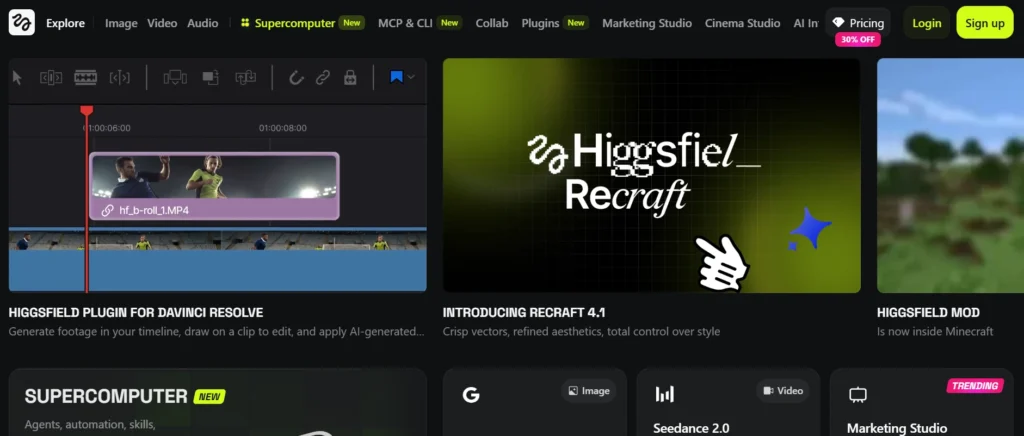Image resolution: width=1024 pixels, height=436 pixels.
Task: Click the Seedance bars icon
Action: (x=664, y=394)
